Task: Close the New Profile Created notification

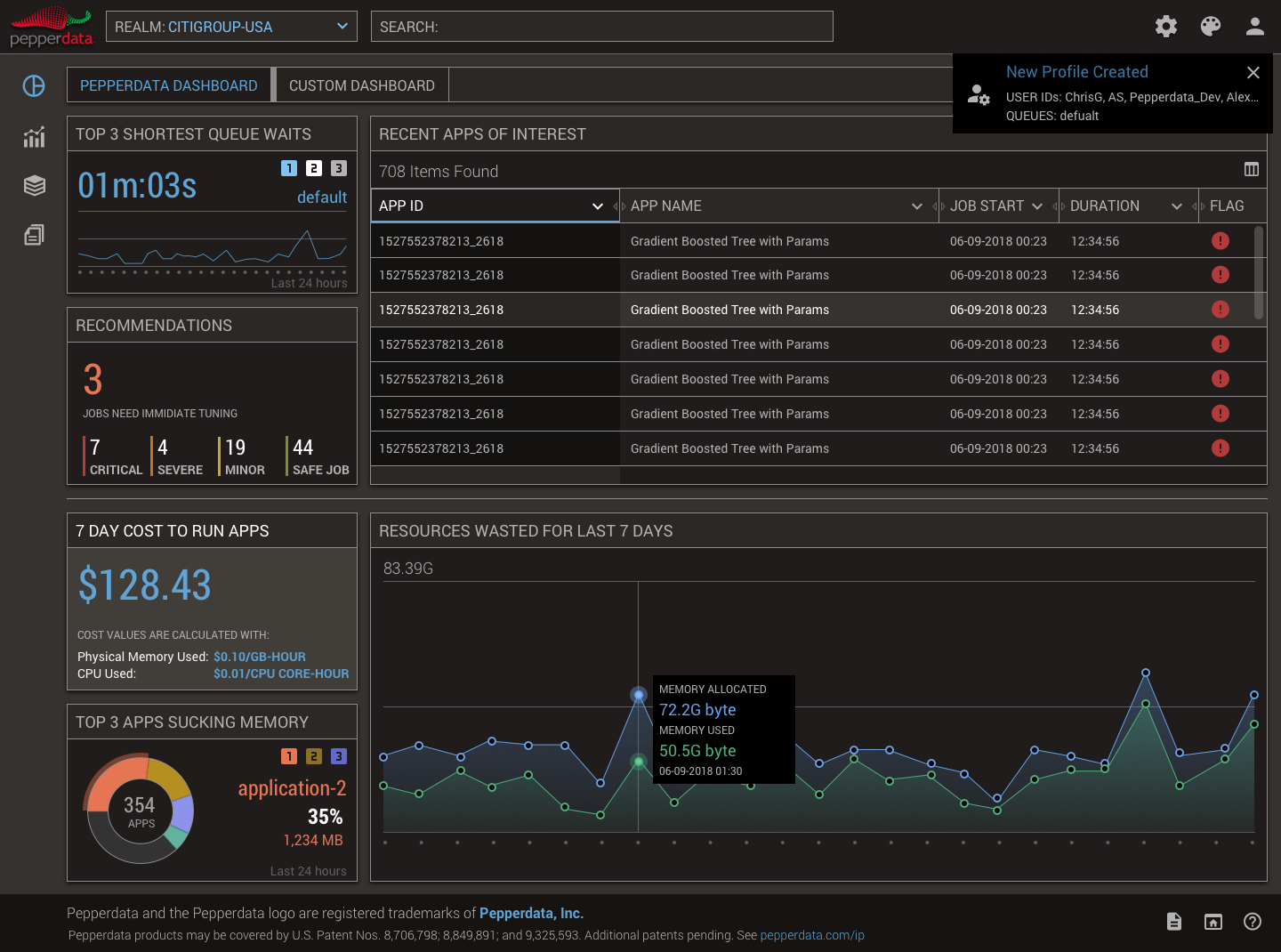Action: click(x=1253, y=73)
